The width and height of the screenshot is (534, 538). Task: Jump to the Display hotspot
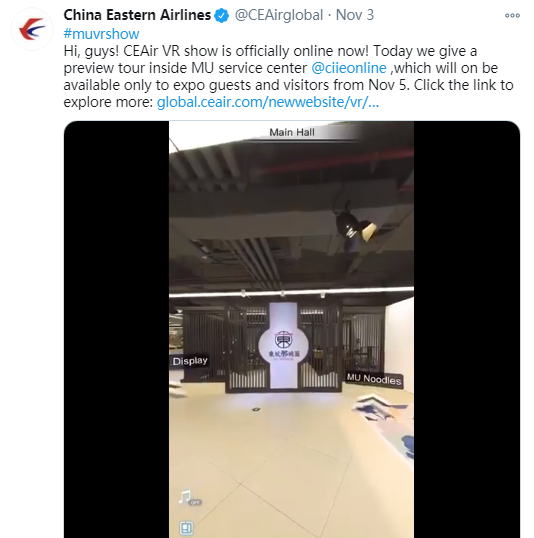[190, 361]
